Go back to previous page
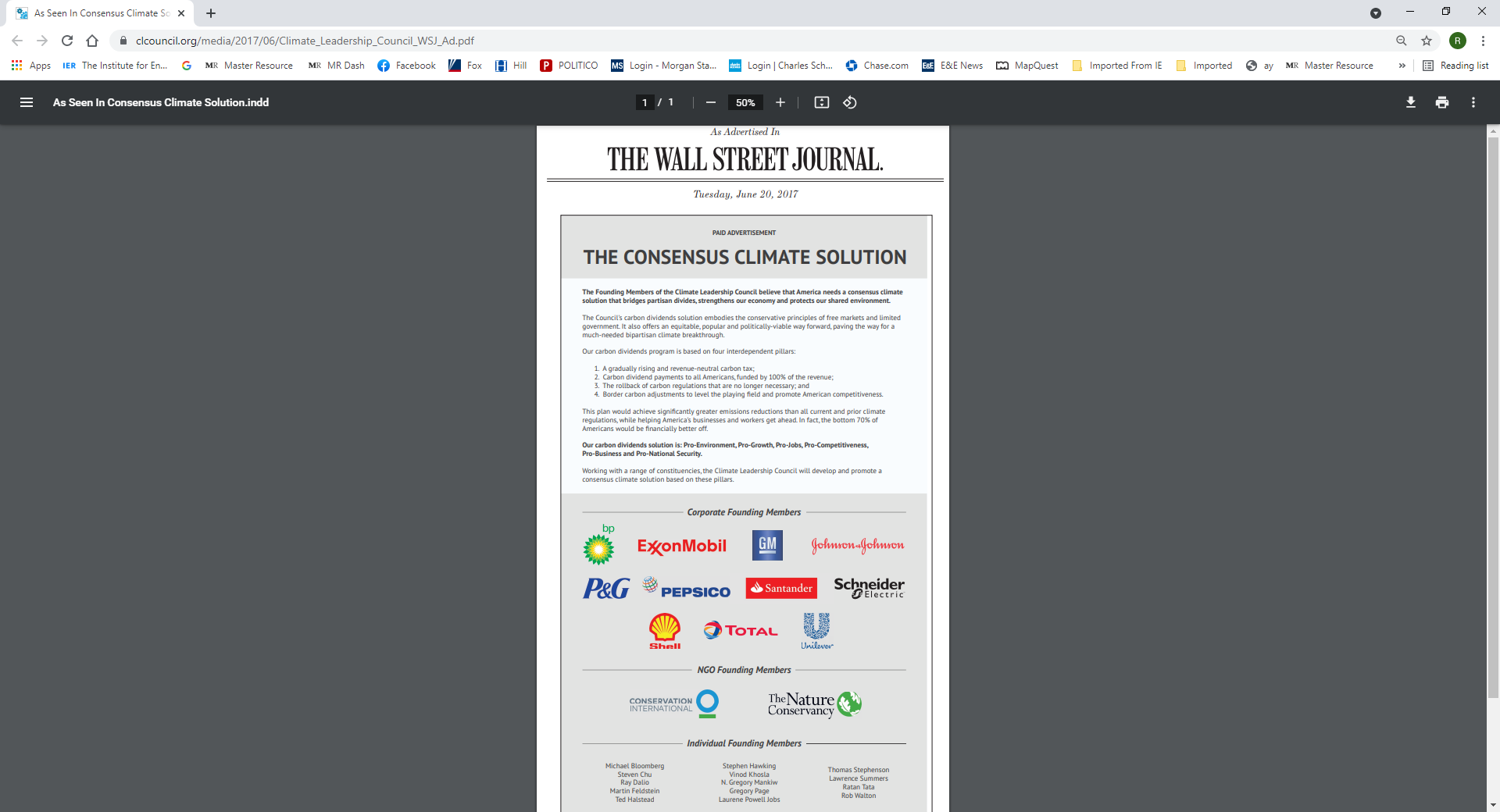The height and width of the screenshot is (812, 1500). 17,41
